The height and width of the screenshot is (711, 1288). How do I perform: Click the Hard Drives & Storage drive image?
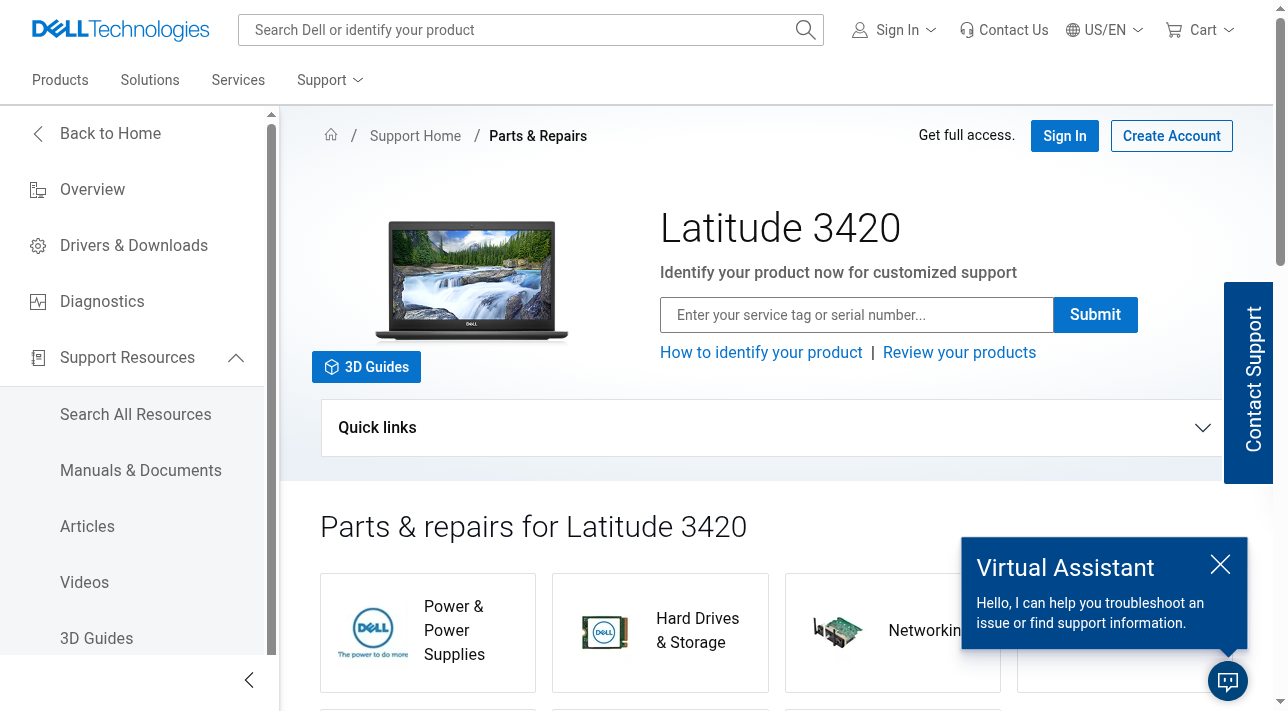click(x=605, y=632)
